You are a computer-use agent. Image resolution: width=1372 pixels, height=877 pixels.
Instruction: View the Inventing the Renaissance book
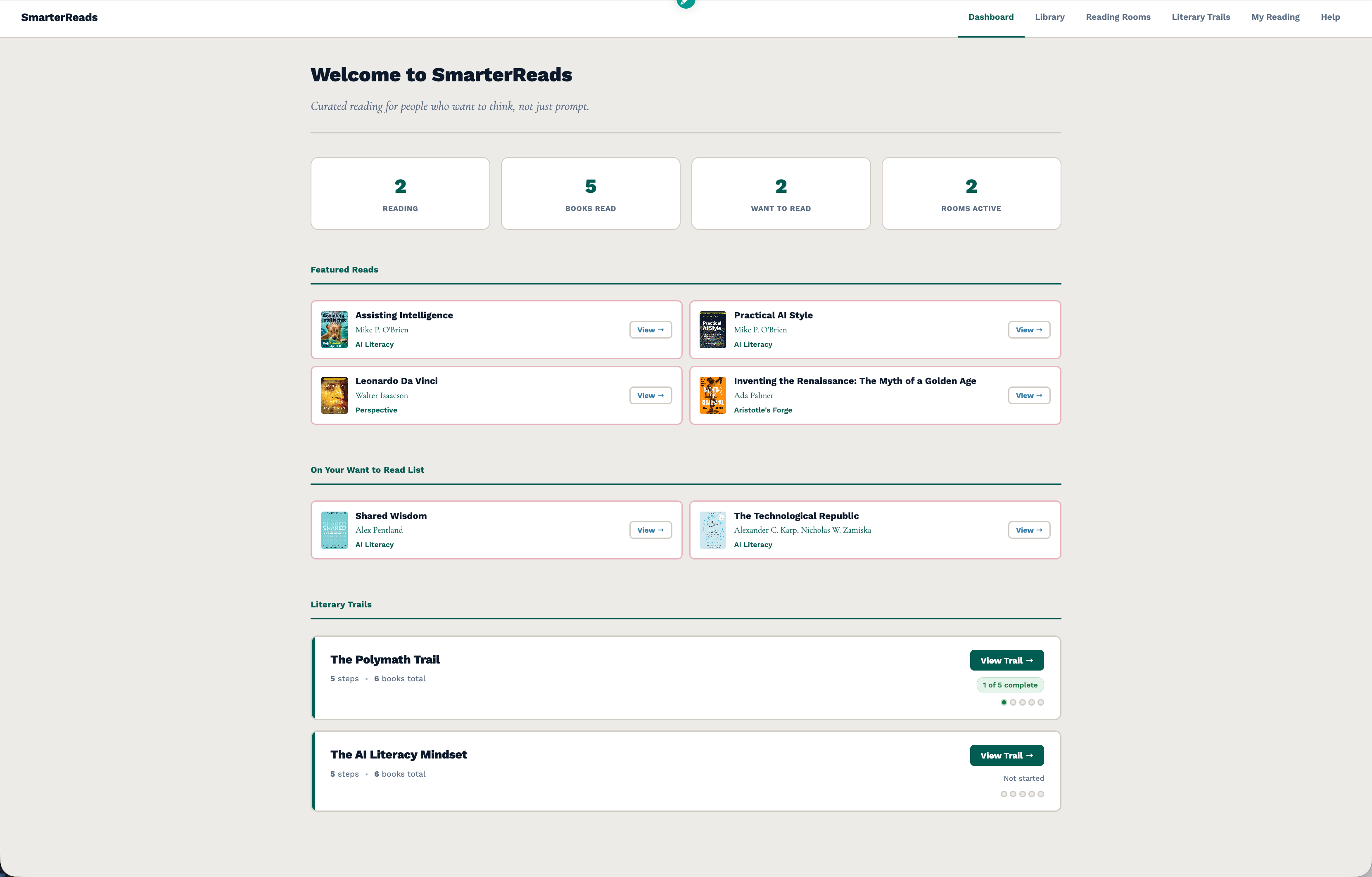click(1029, 395)
